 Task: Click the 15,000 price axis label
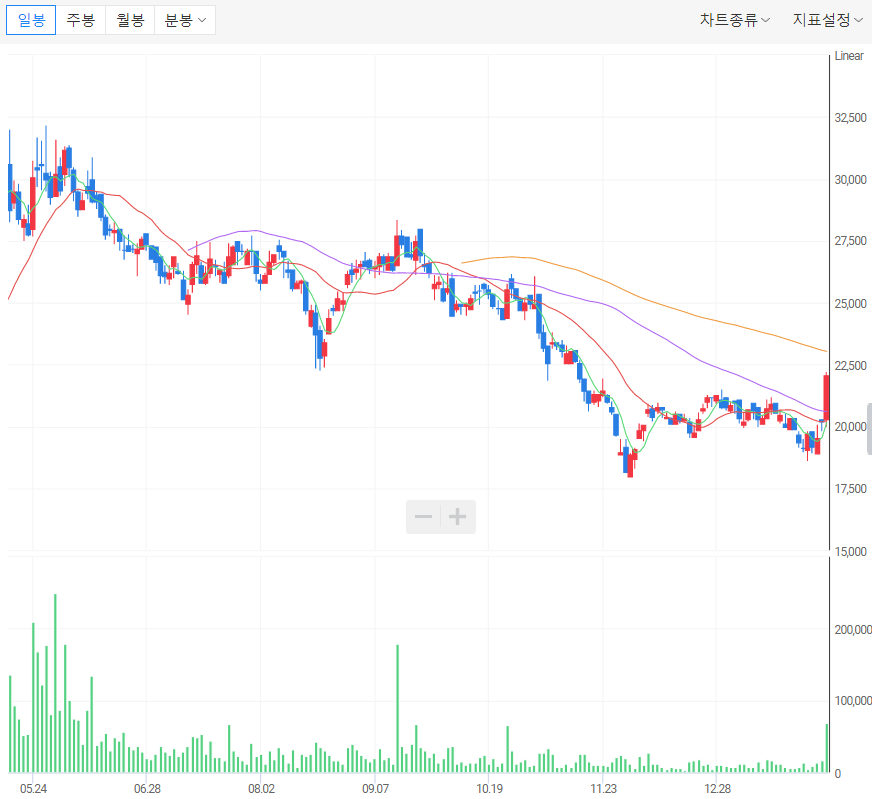[x=850, y=551]
